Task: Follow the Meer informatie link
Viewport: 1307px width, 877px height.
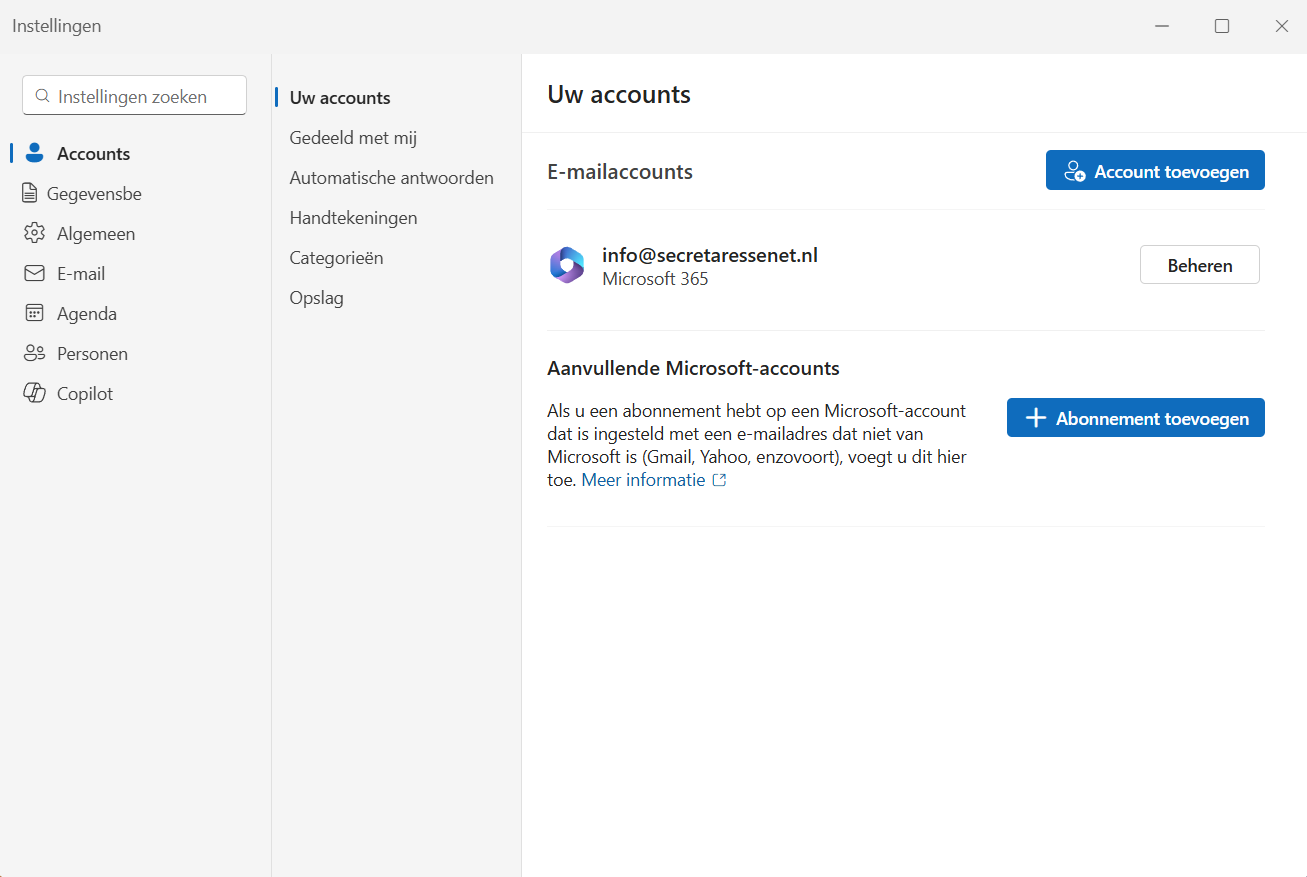Action: (x=644, y=480)
